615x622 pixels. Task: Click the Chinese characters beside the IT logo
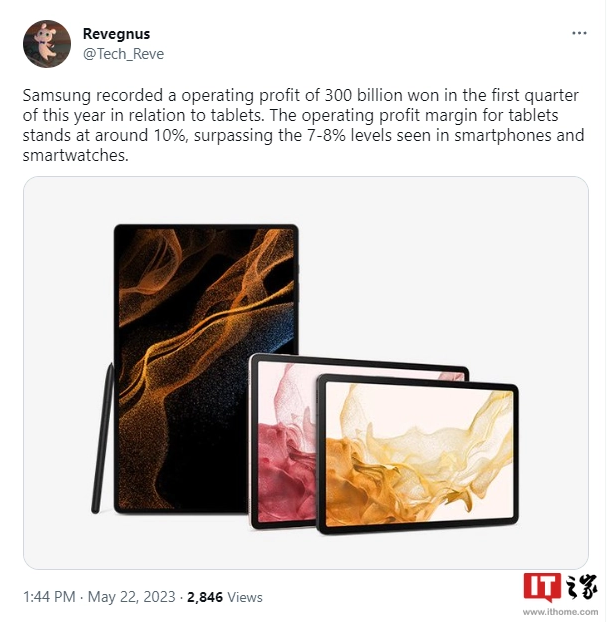(580, 586)
